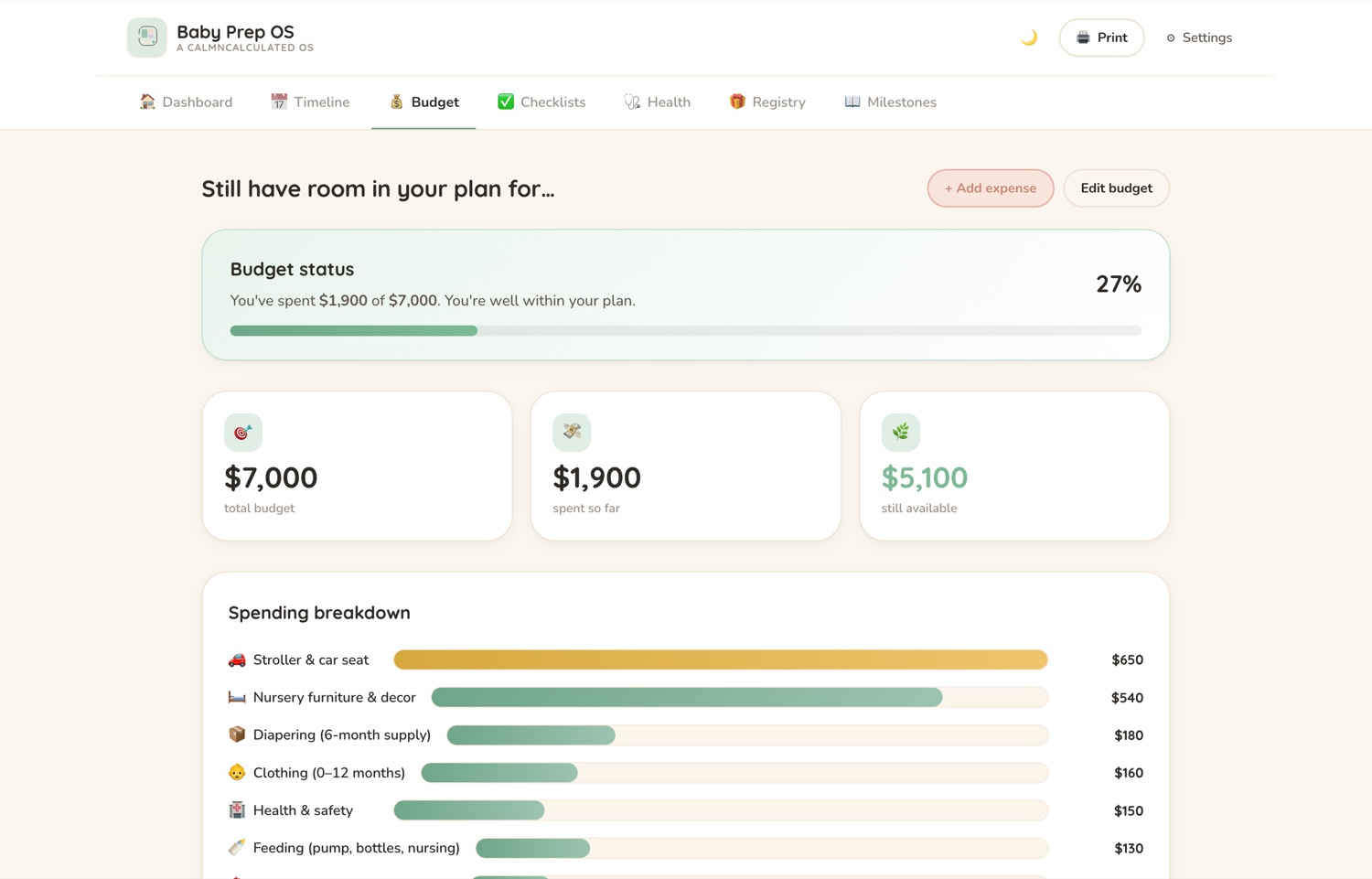Click the Stroller & car seat label
1372x879 pixels.
pyautogui.click(x=311, y=659)
